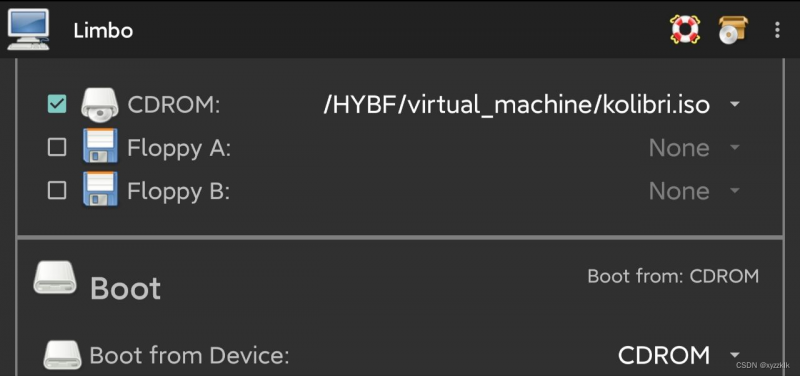Click the package disc install icon
The height and width of the screenshot is (376, 800).
click(733, 30)
